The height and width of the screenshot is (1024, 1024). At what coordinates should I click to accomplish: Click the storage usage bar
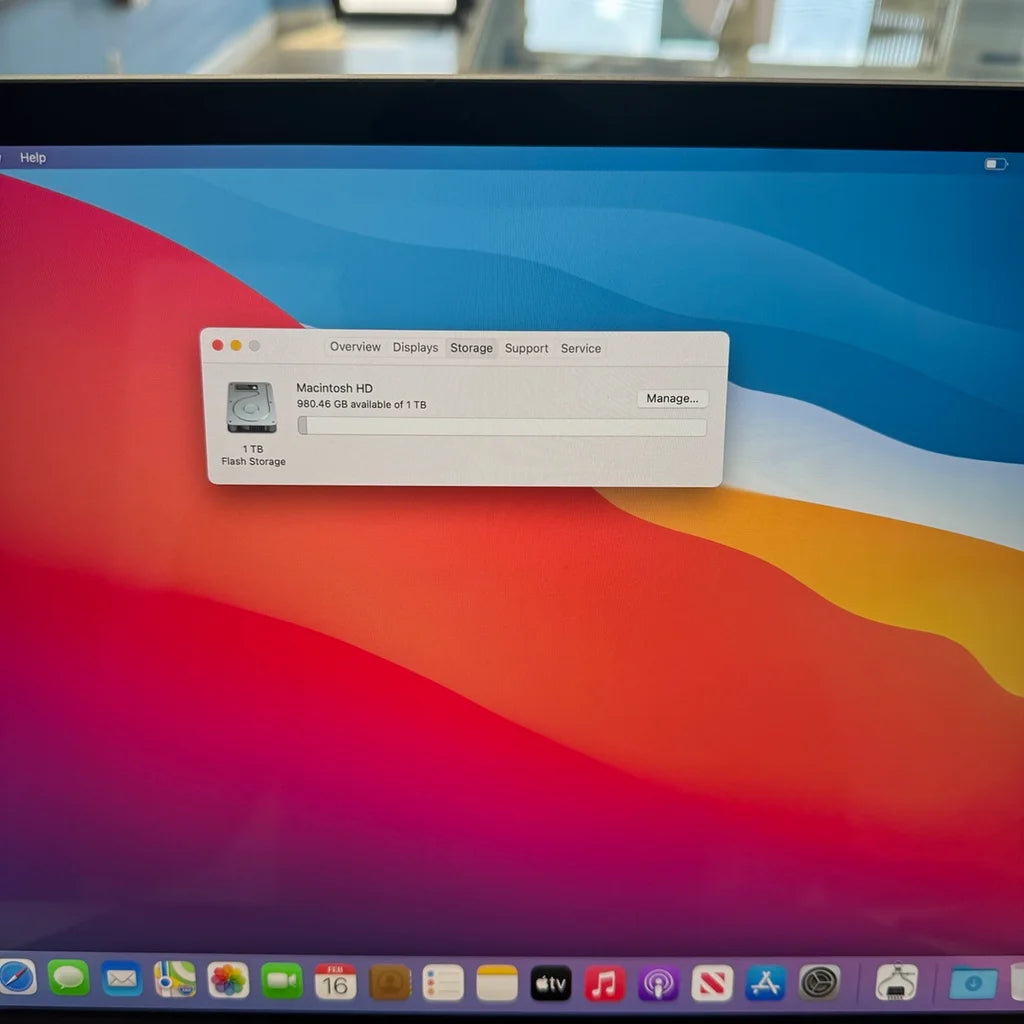(x=502, y=426)
